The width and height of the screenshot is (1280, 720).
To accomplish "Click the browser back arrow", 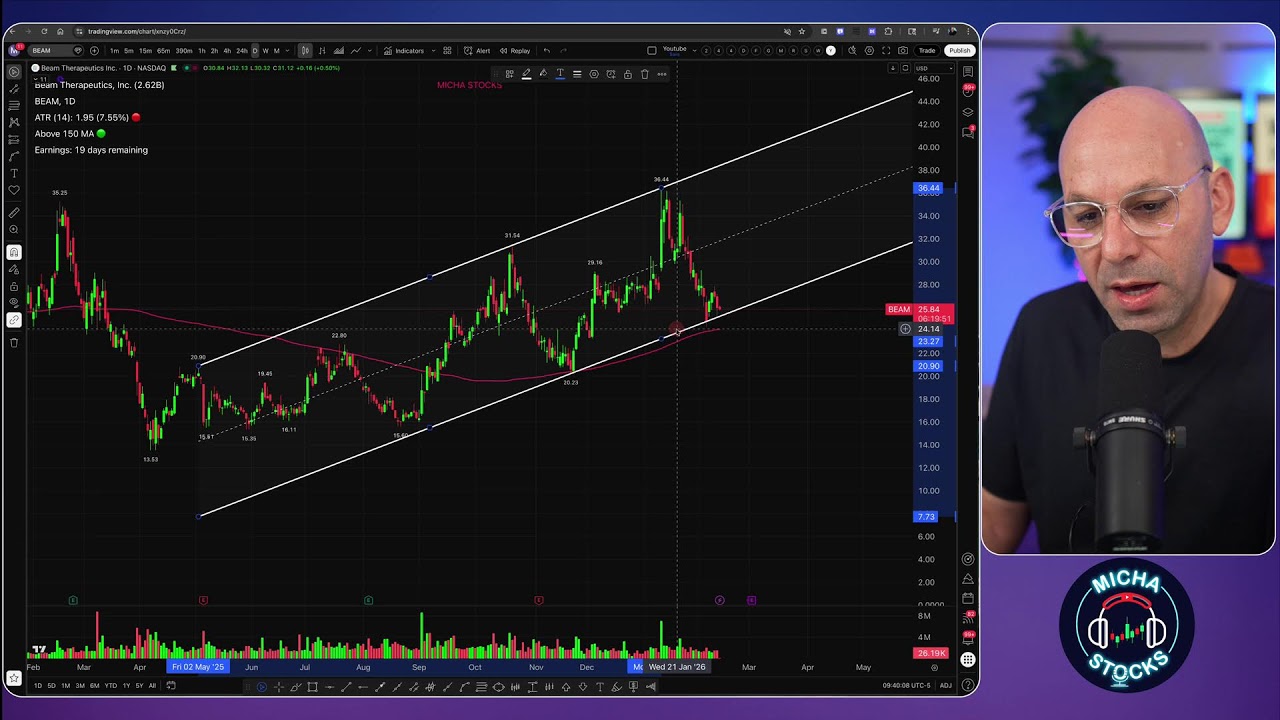I will pos(12,31).
